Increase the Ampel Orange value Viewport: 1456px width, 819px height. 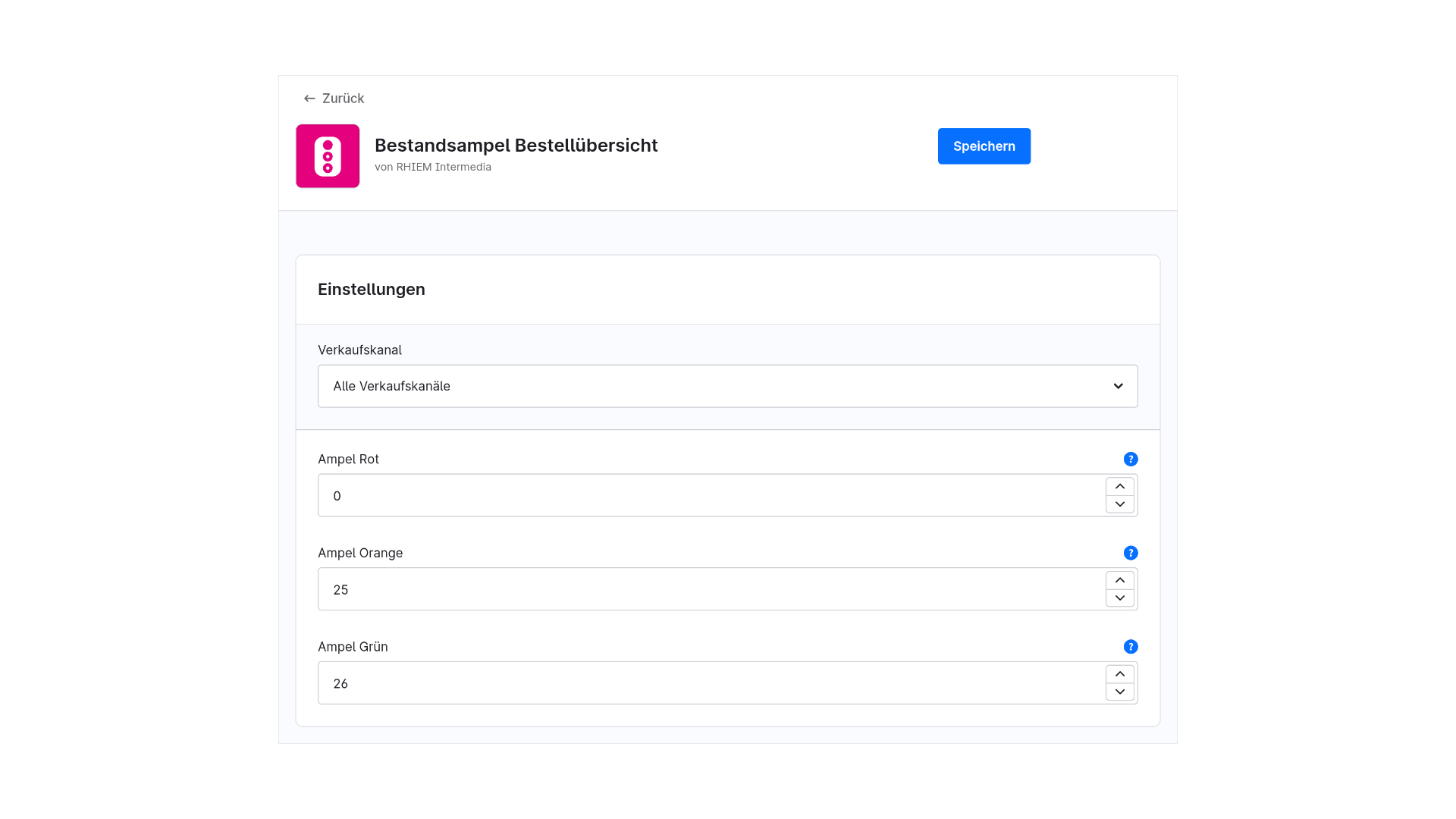point(1120,580)
